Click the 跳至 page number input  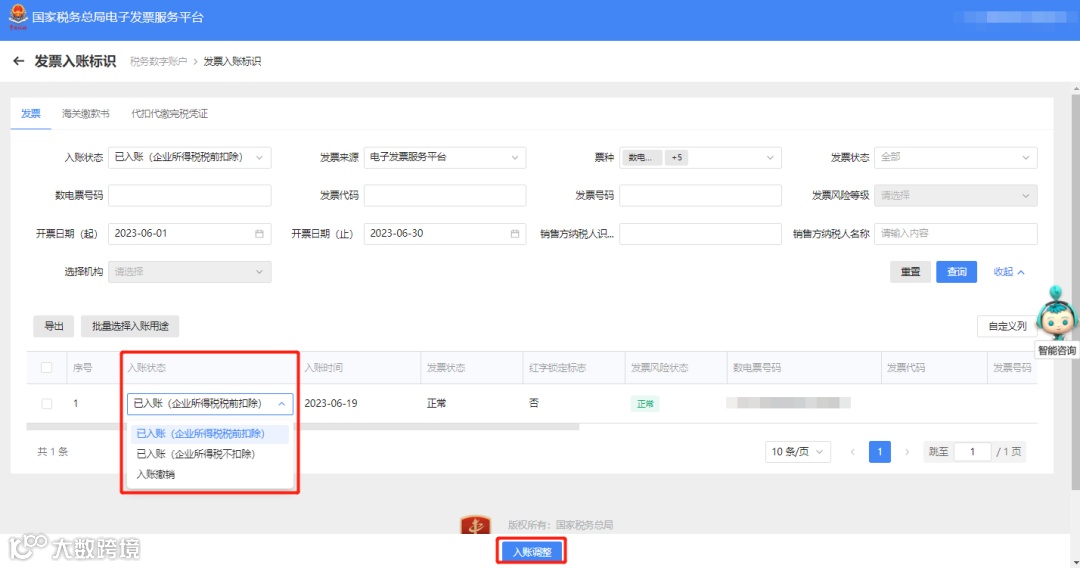972,452
